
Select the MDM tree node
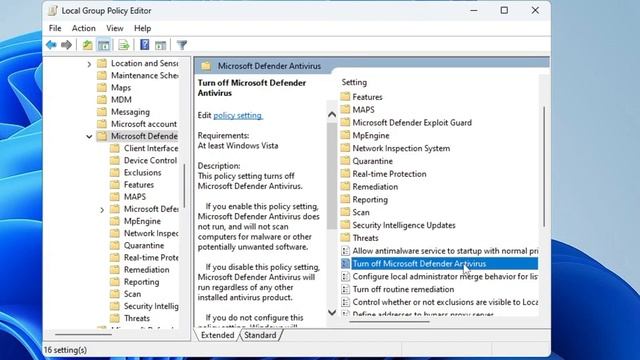click(115, 100)
